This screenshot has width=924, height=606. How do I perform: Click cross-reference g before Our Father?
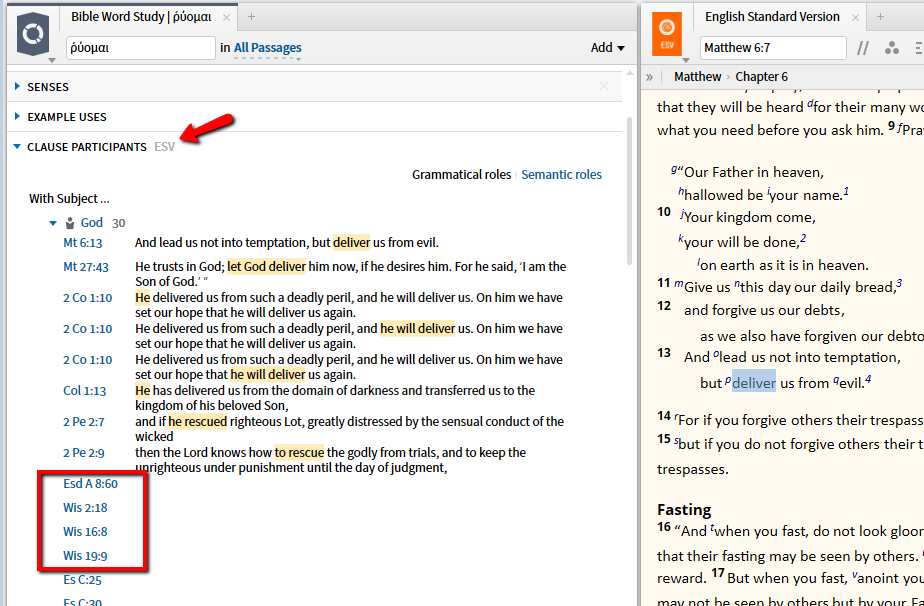point(674,169)
